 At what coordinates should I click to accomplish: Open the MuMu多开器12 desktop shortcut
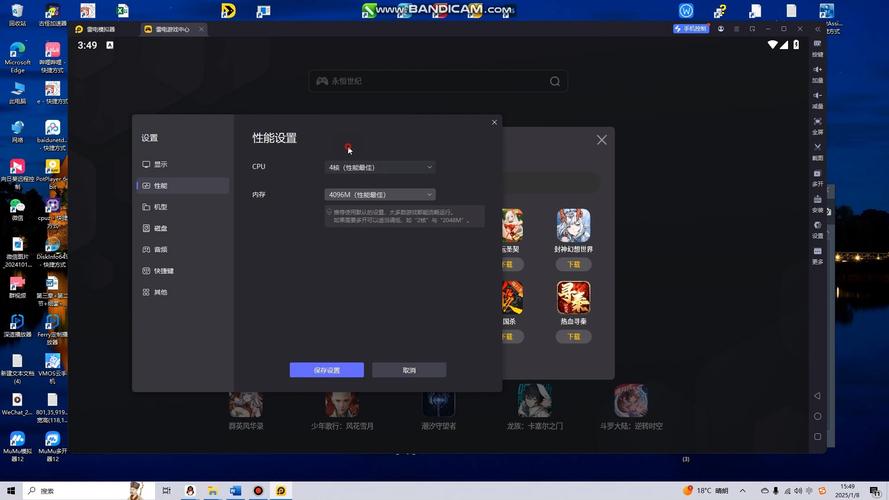(x=52, y=447)
